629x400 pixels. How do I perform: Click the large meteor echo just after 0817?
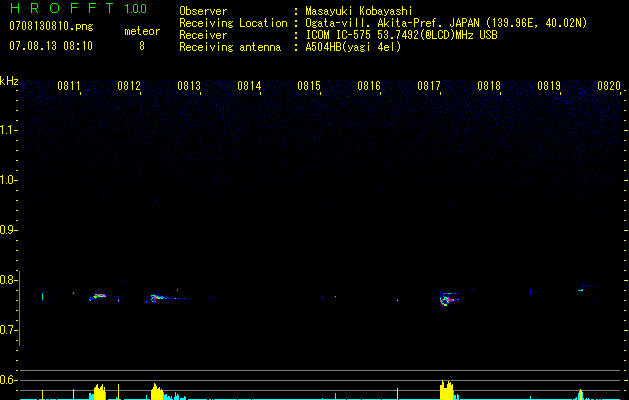(448, 299)
